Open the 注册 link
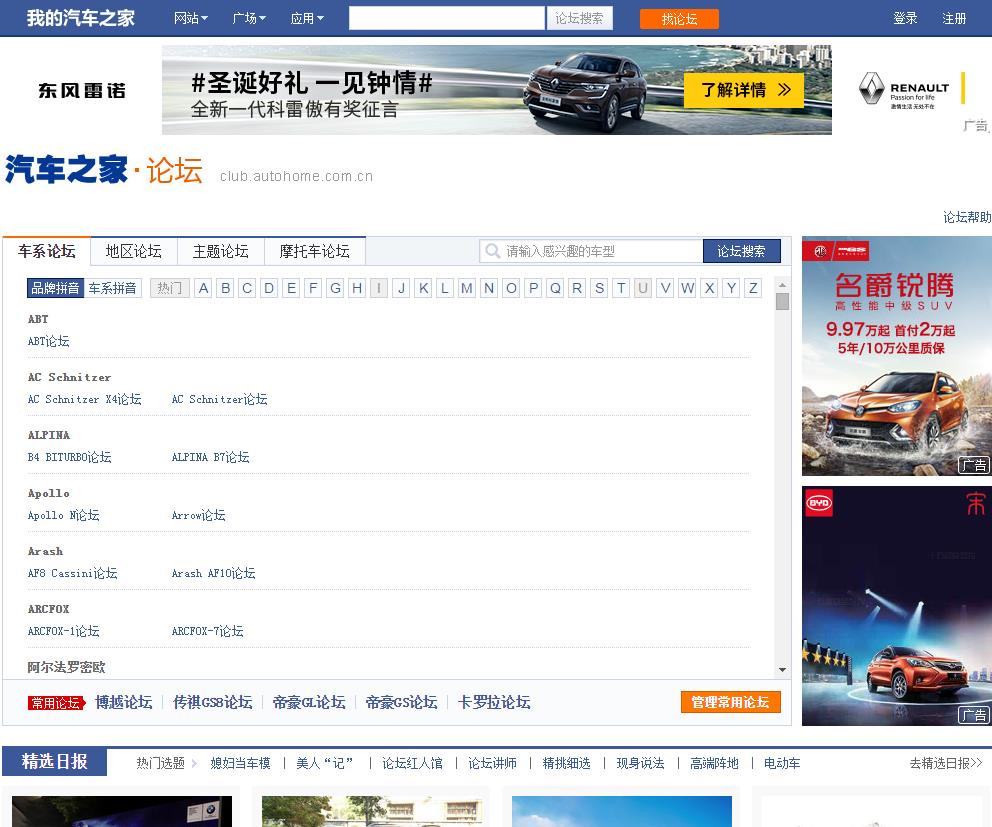Screen dimensions: 992x827 tap(954, 18)
